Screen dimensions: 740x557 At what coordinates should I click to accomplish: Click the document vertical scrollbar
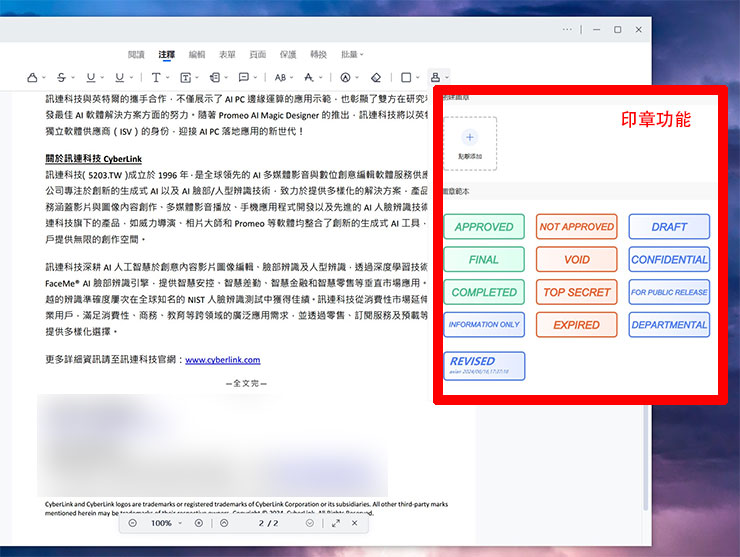tap(646, 458)
